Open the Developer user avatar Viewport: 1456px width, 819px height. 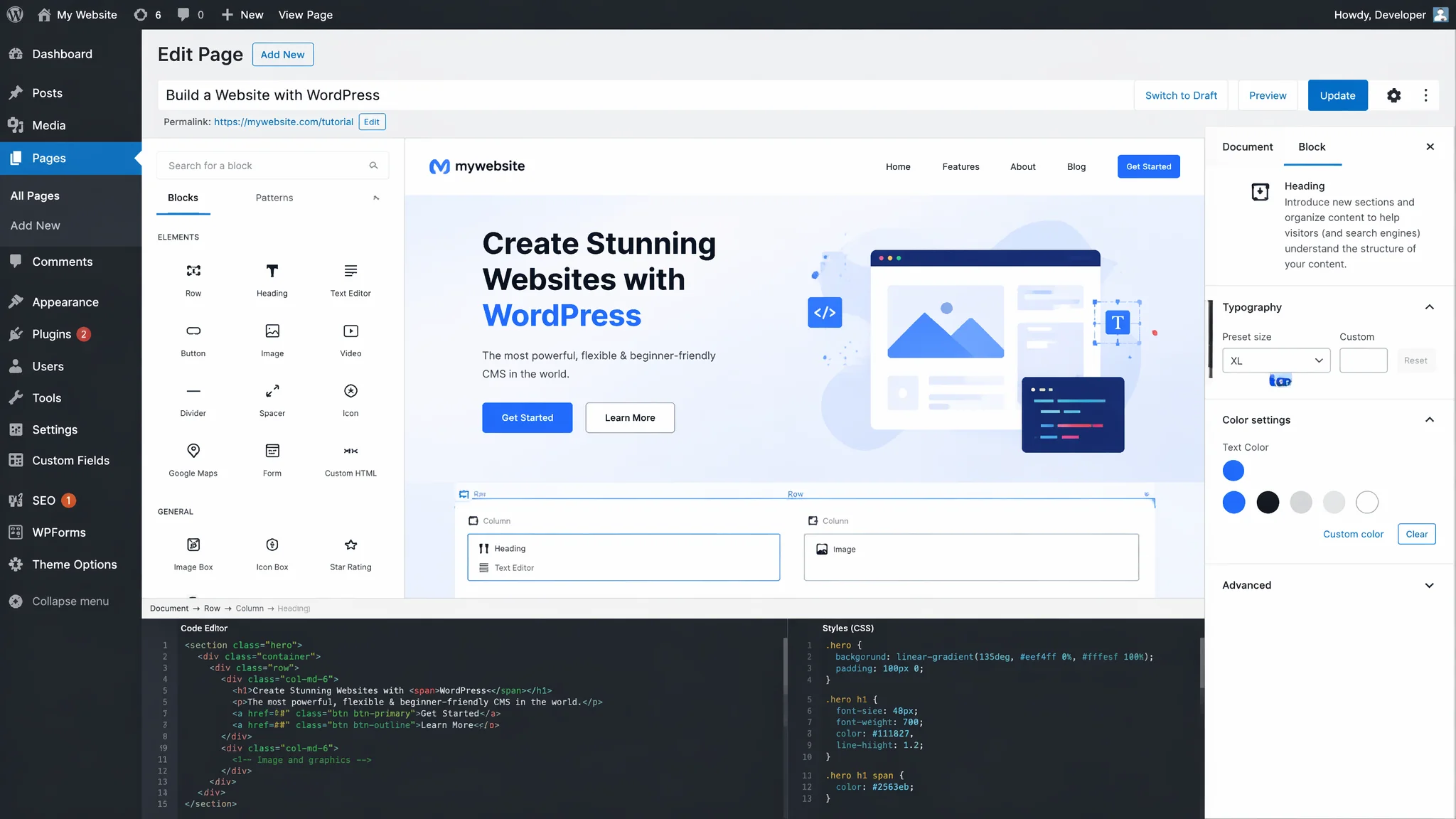tap(1441, 14)
